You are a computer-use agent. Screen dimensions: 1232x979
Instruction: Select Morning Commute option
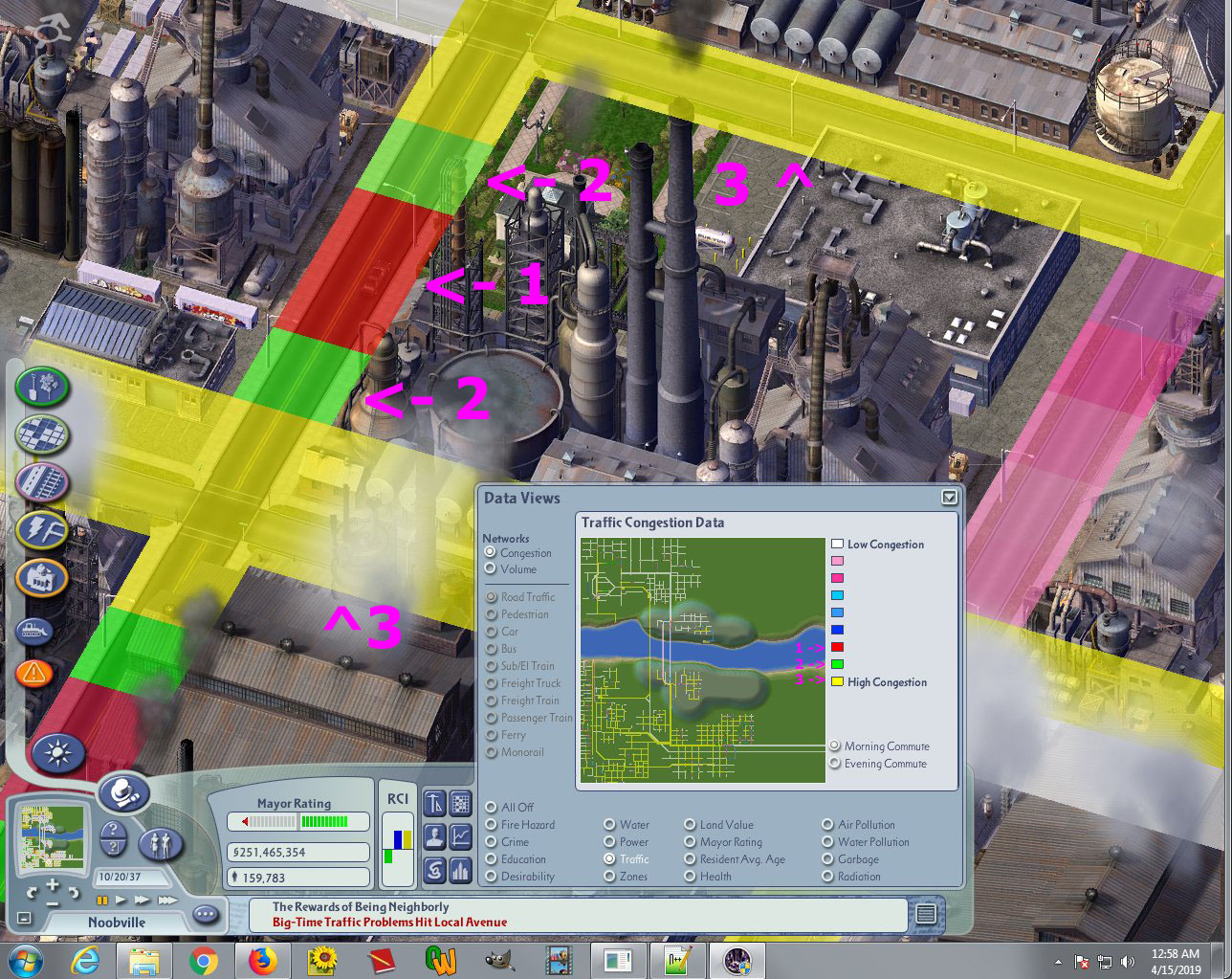point(835,745)
